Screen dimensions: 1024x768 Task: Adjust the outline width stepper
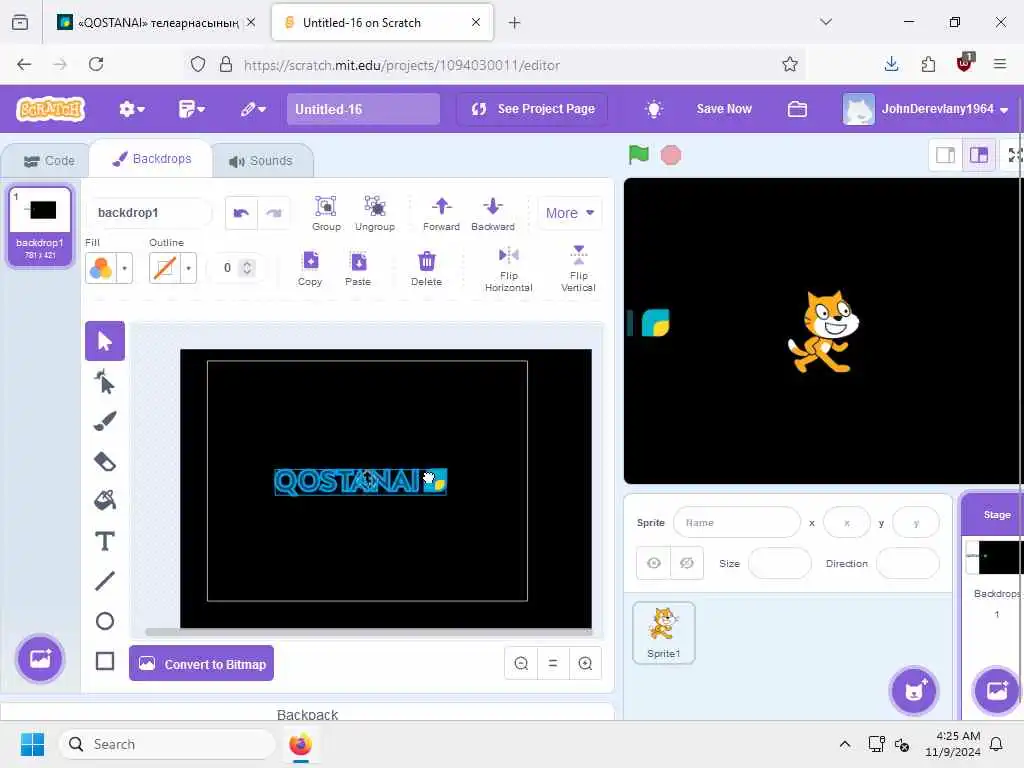[x=247, y=268]
